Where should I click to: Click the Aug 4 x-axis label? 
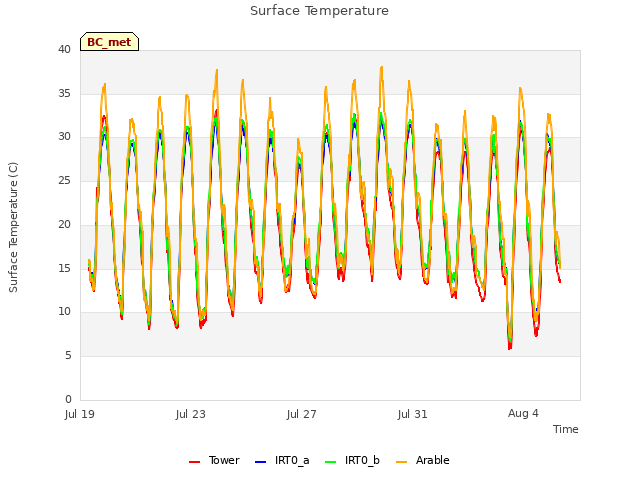click(523, 413)
